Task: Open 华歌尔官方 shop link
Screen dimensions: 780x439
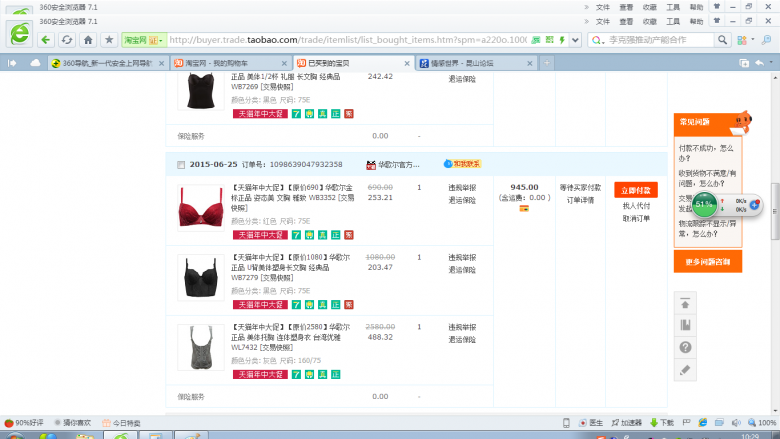Action: click(398, 165)
